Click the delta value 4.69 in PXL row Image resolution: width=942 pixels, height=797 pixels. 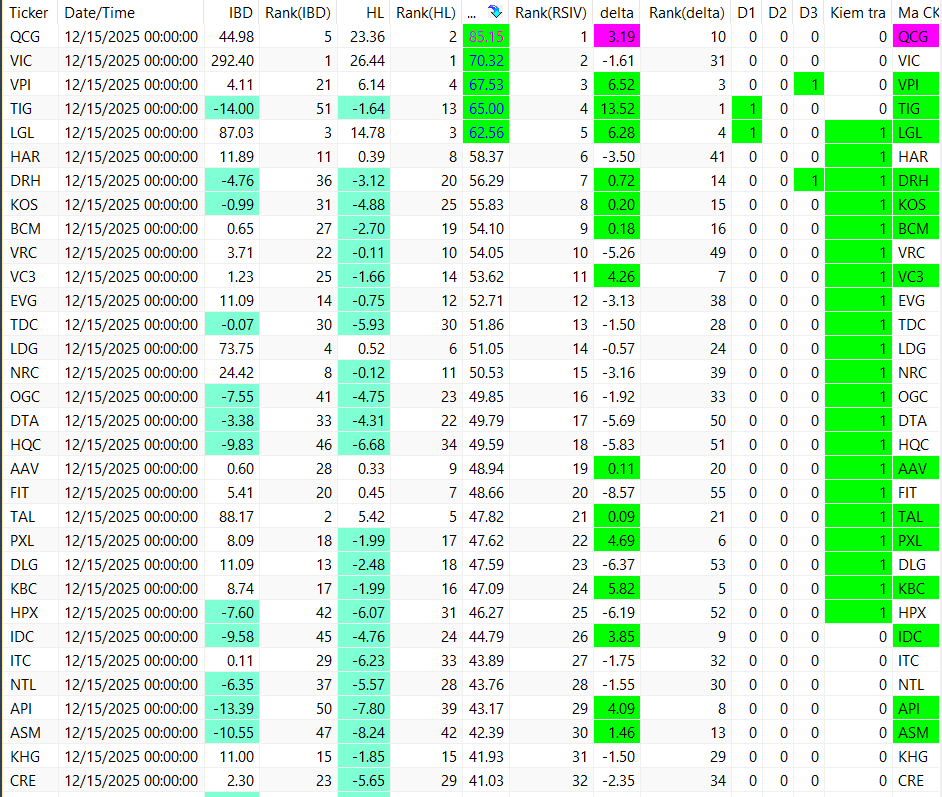click(x=617, y=541)
